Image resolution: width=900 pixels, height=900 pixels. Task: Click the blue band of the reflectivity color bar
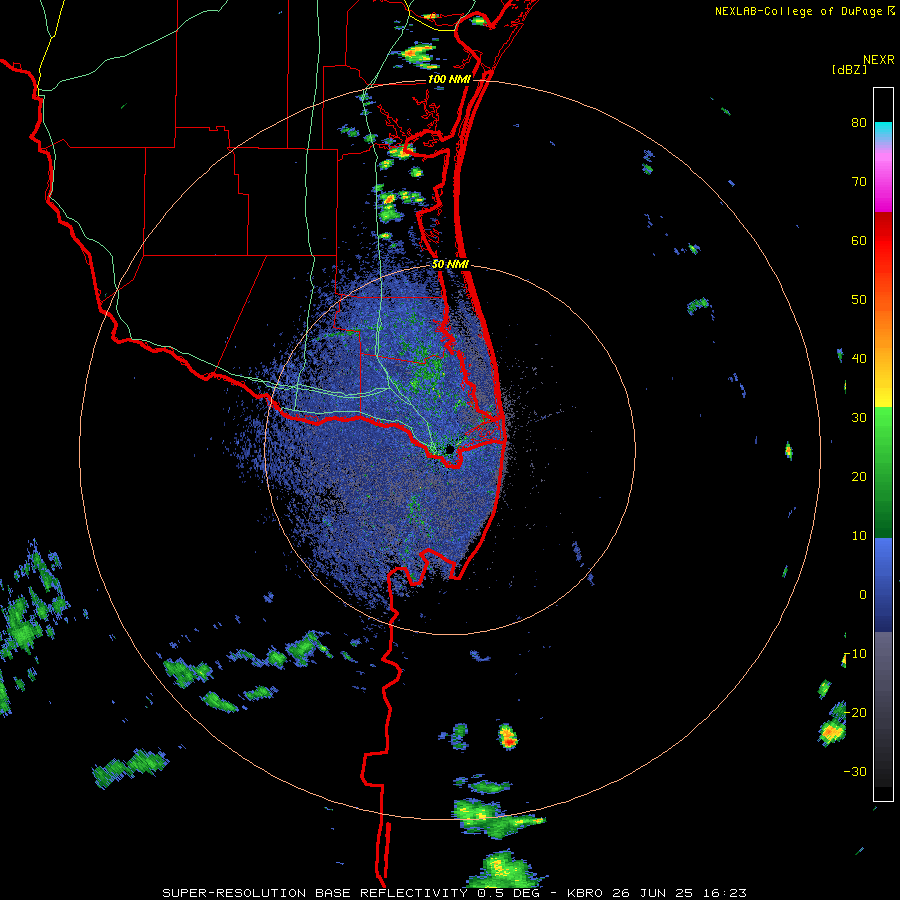click(x=883, y=584)
